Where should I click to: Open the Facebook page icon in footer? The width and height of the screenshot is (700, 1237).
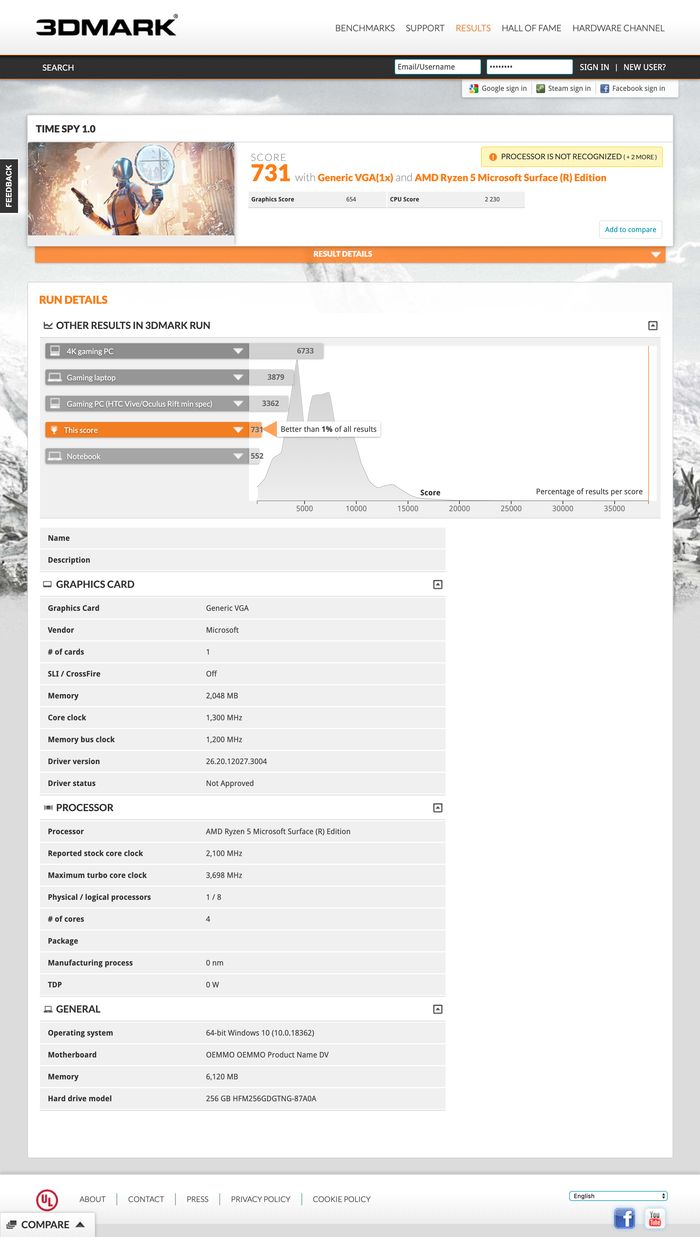pyautogui.click(x=624, y=1218)
